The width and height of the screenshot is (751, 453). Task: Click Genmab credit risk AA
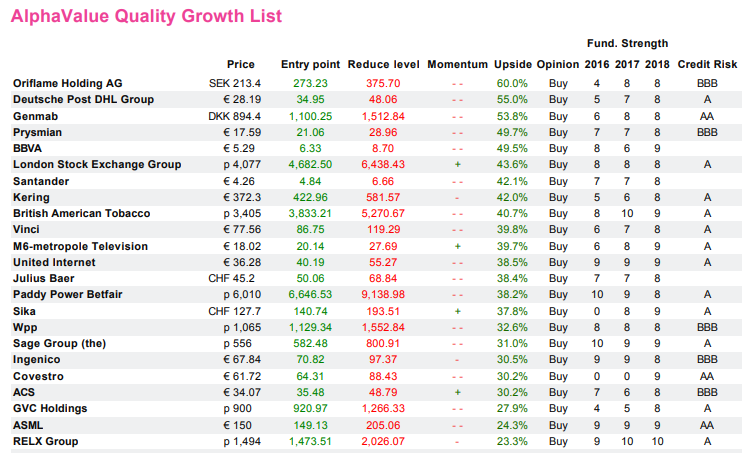pyautogui.click(x=707, y=116)
